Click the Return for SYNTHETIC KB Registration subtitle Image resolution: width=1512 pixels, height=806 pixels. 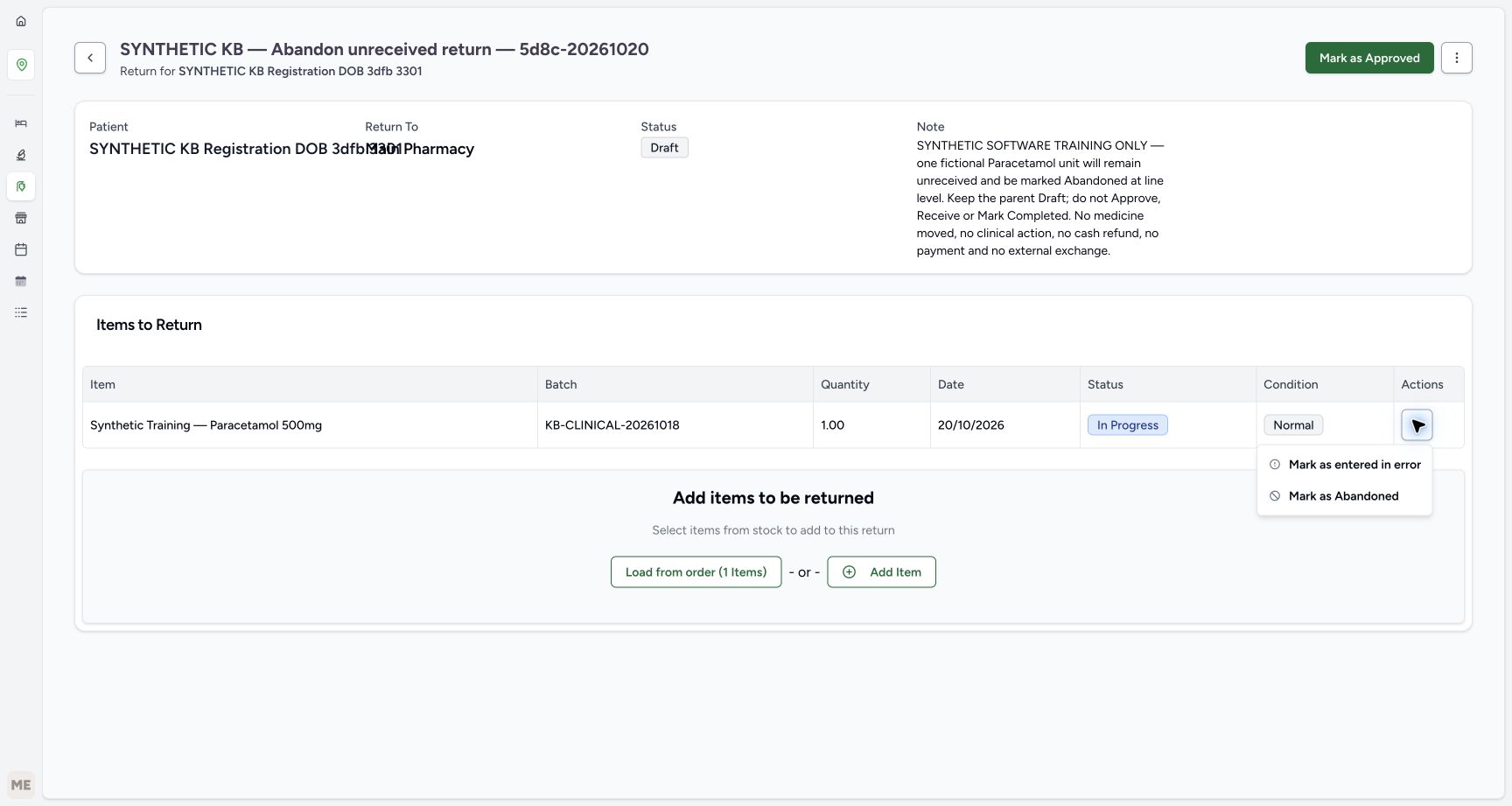point(271,71)
